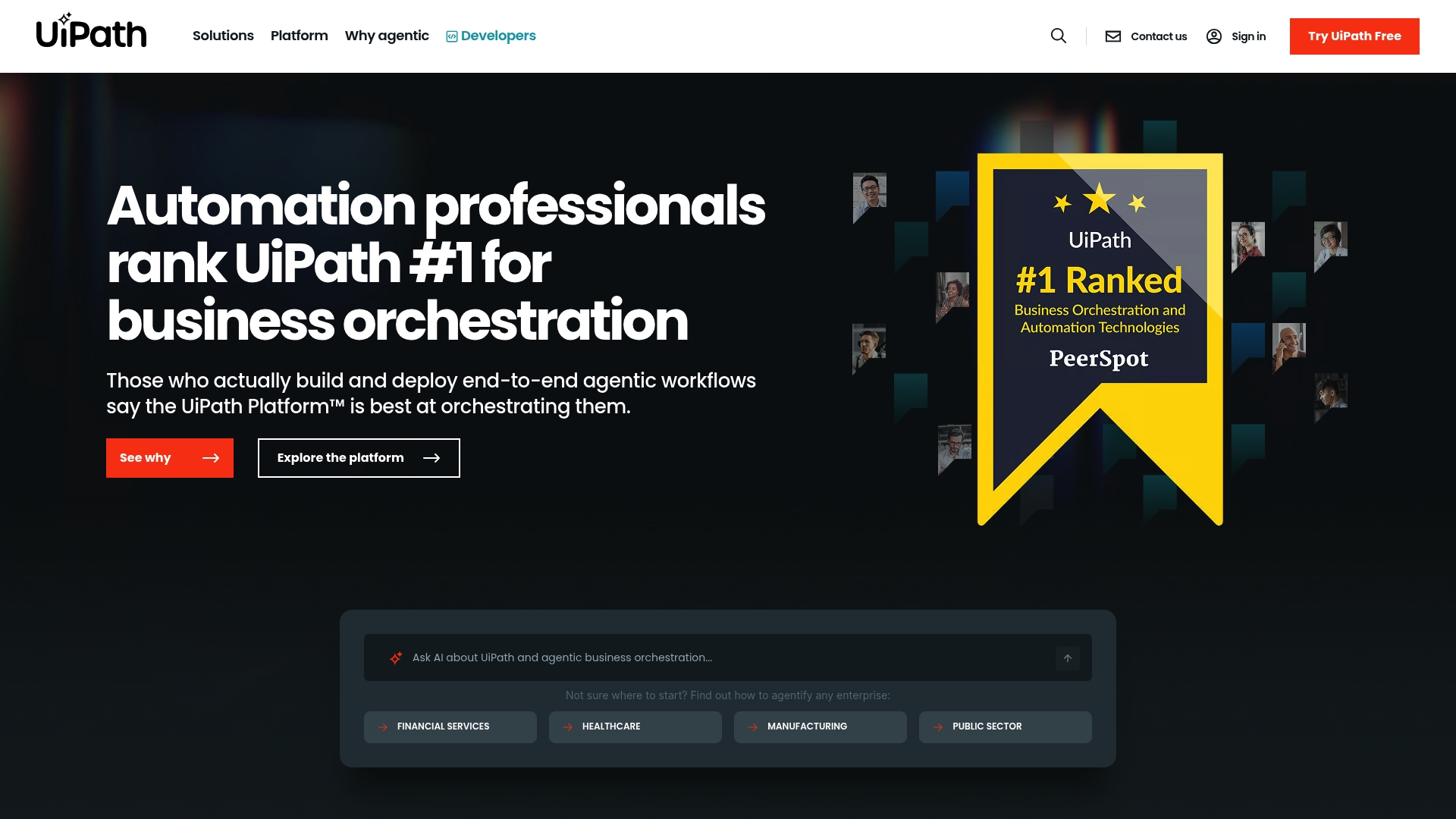The height and width of the screenshot is (819, 1456).
Task: Click the Try UiPath Free button
Action: pos(1354,36)
